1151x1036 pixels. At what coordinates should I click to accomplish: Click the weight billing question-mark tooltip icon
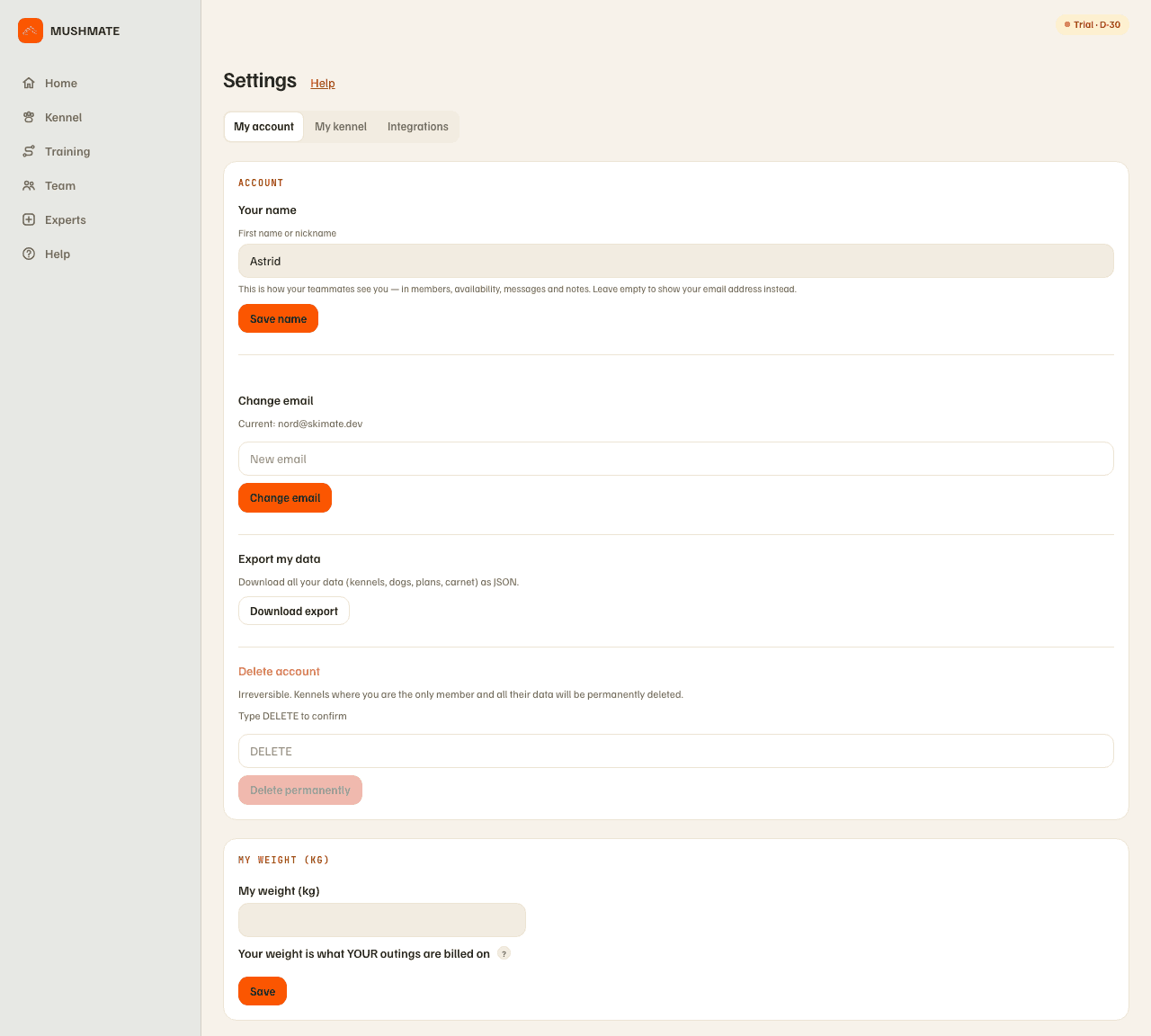point(504,953)
